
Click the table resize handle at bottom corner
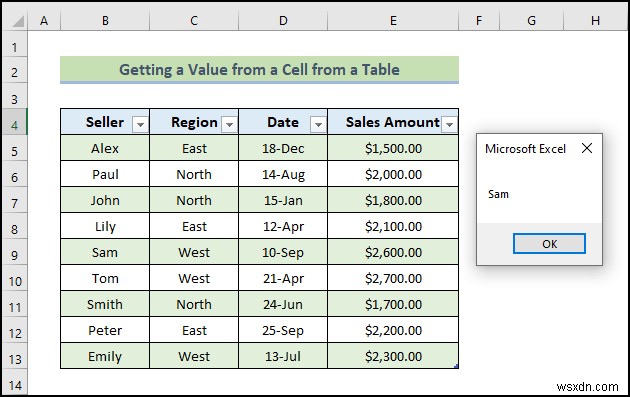[456, 366]
